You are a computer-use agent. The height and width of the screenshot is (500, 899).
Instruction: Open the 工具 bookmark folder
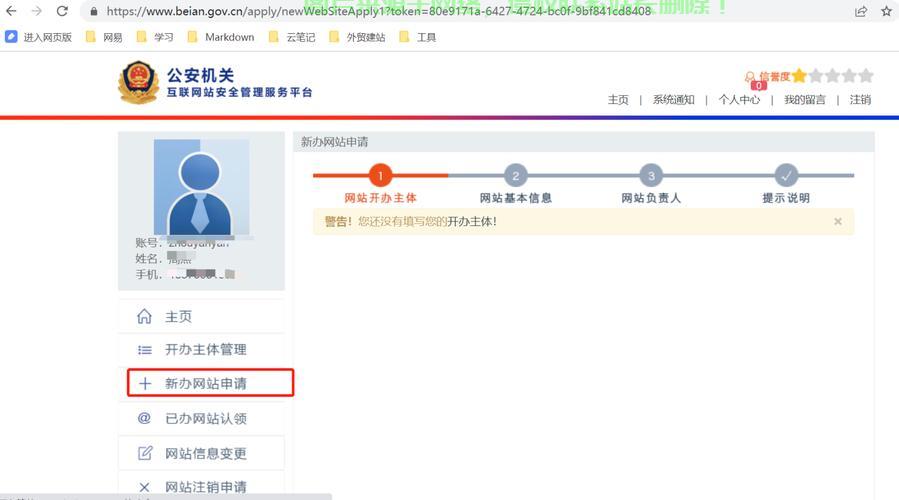point(417,37)
